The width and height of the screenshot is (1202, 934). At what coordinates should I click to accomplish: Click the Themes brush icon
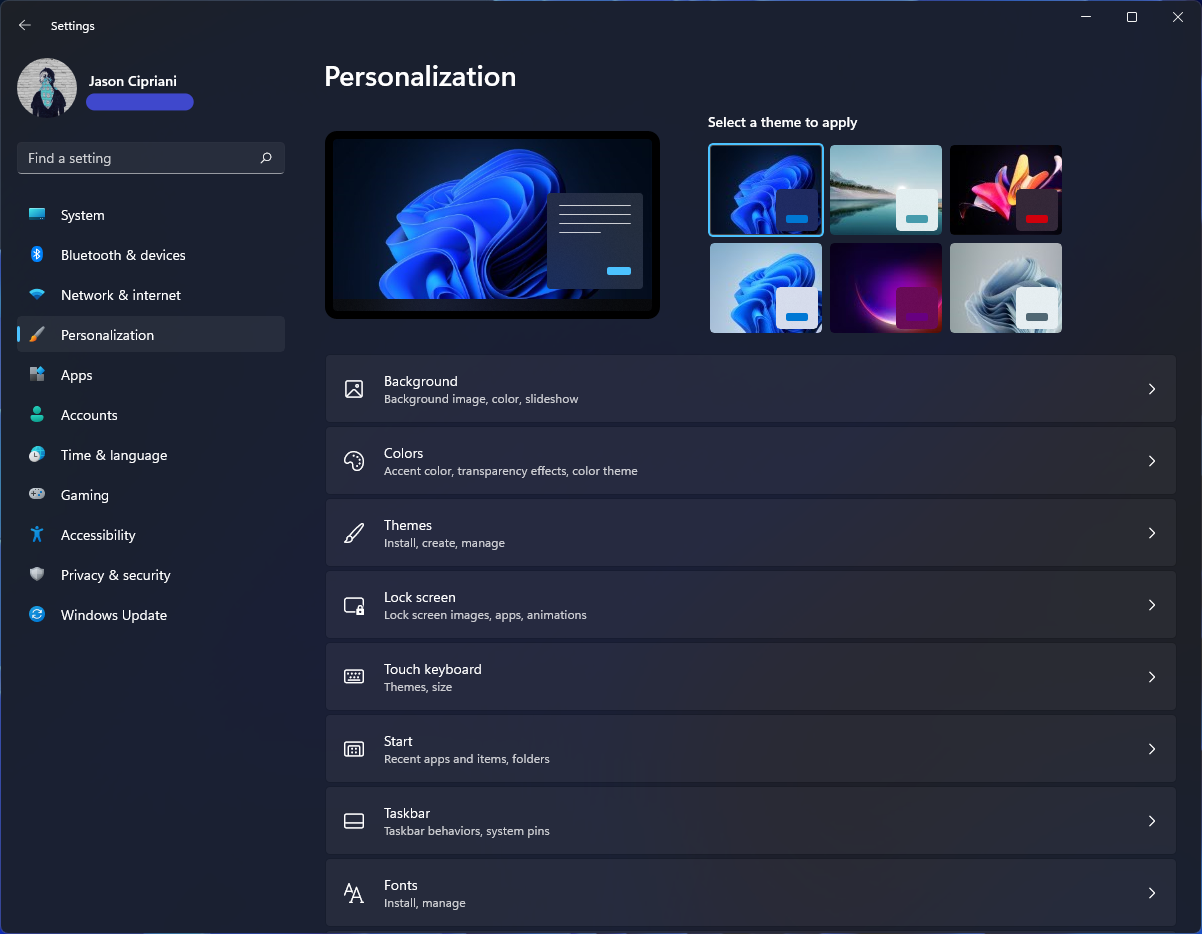[x=354, y=533]
